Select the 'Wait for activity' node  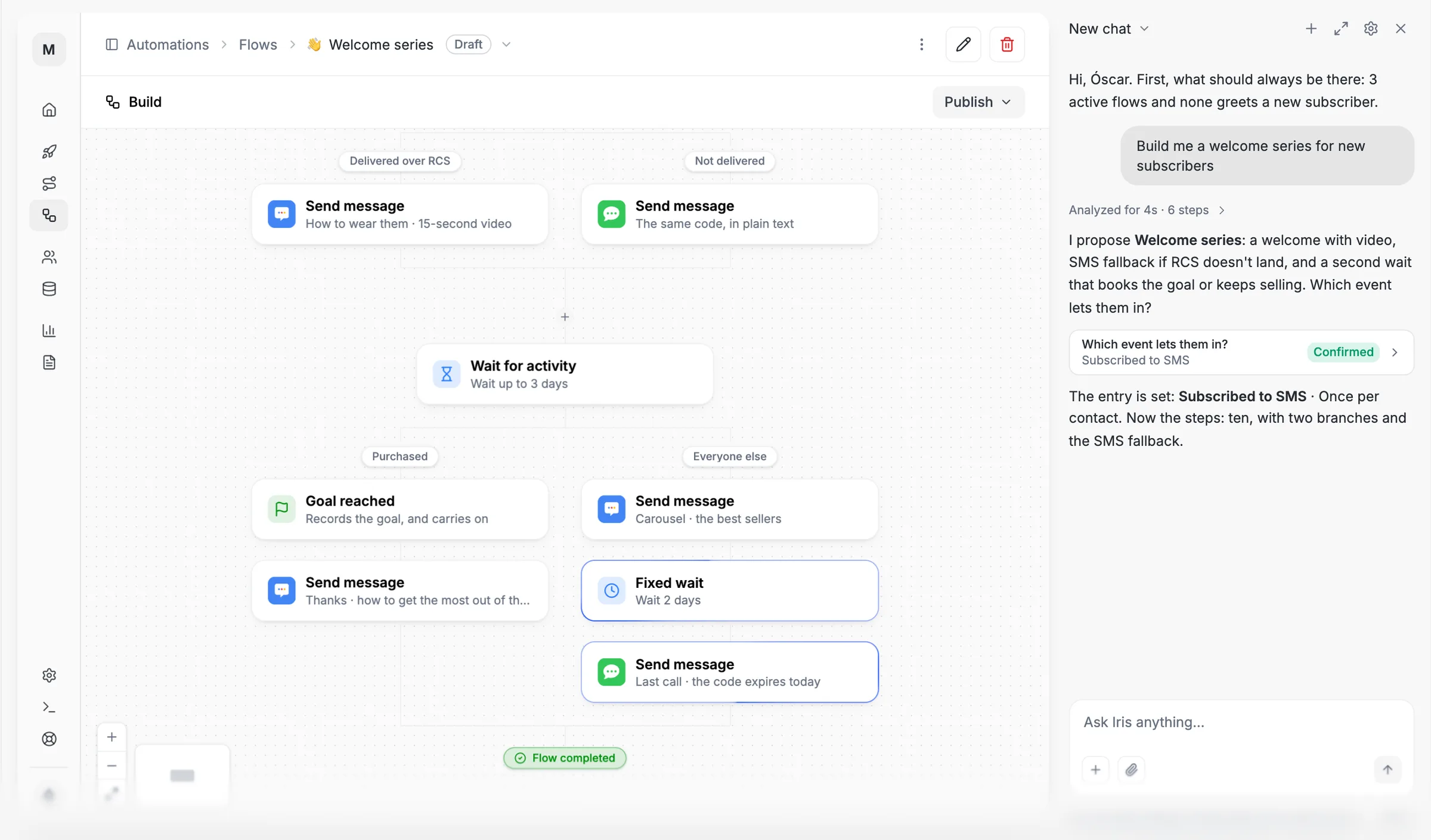coord(565,374)
